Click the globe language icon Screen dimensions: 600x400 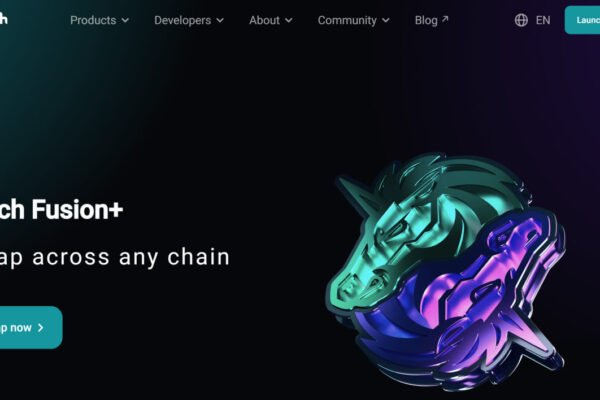pyautogui.click(x=521, y=20)
